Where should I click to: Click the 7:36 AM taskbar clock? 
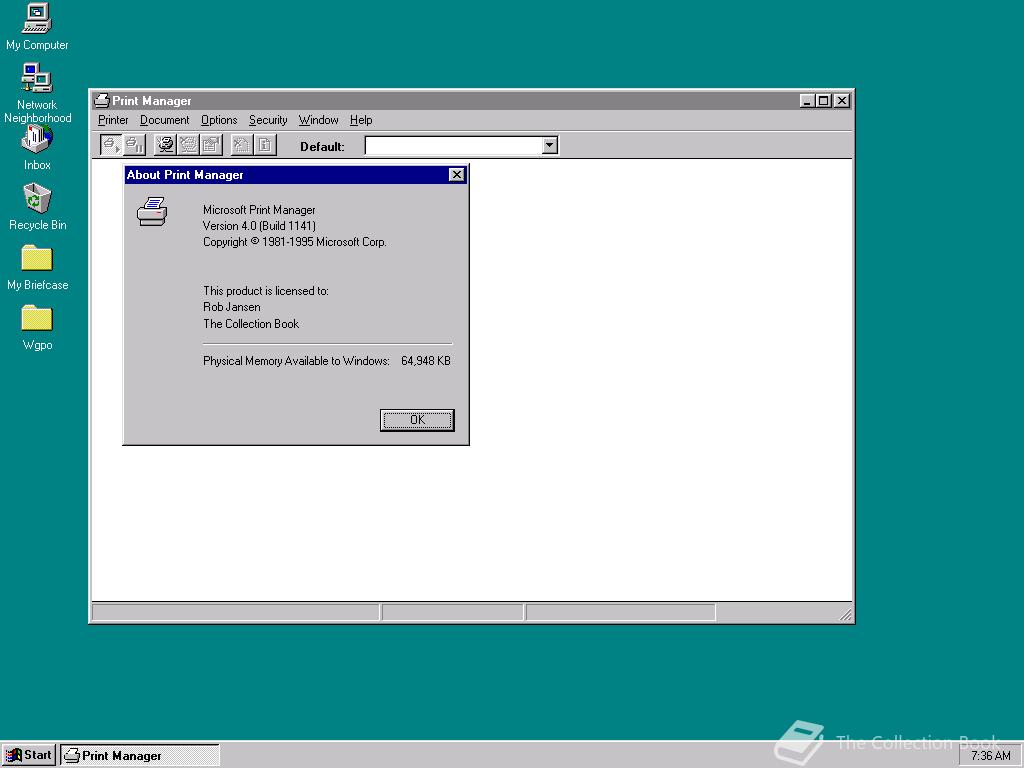pyautogui.click(x=990, y=756)
